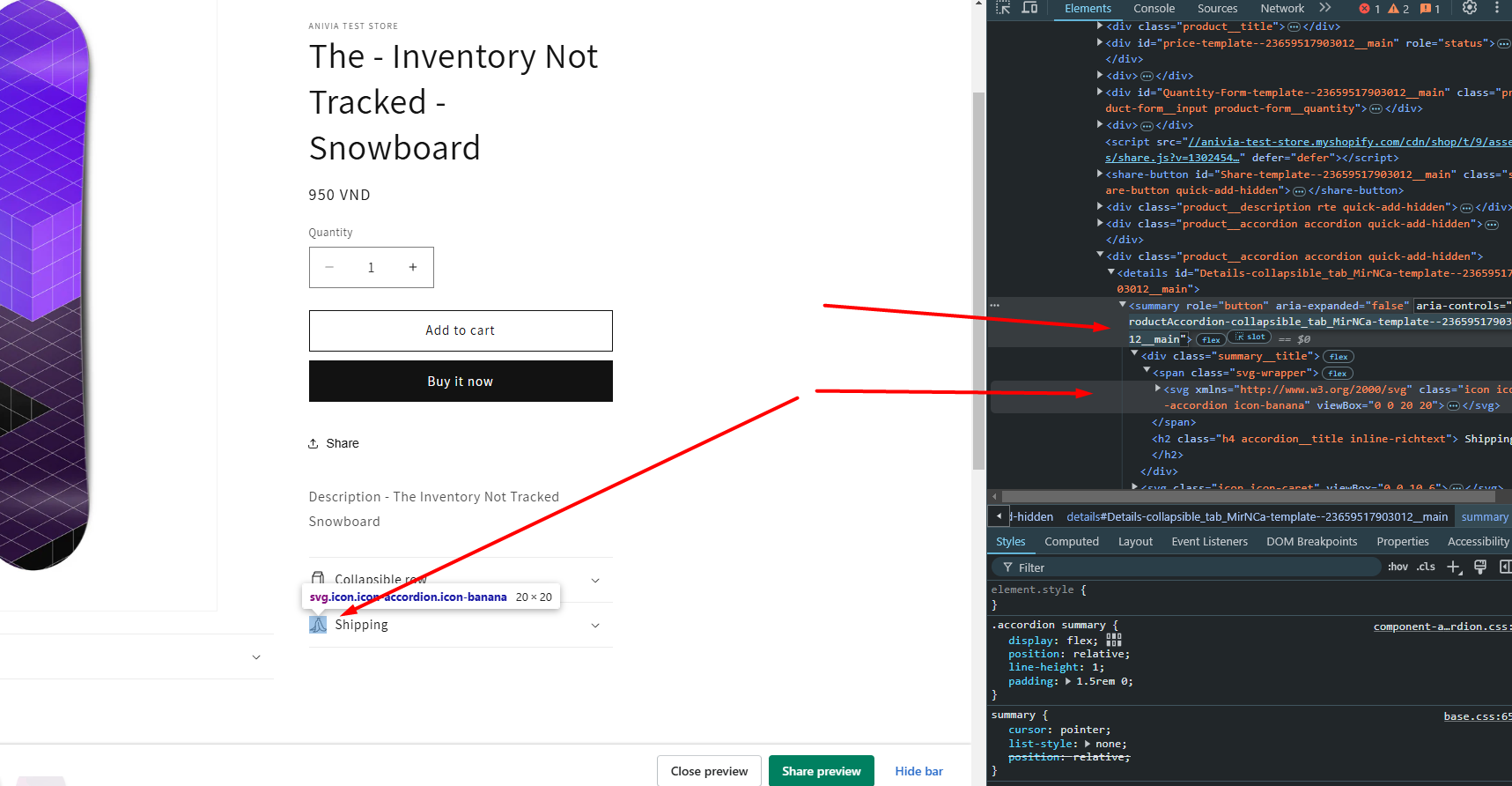Screen dimensions: 1512x786
Task: Switch to the Elements tab
Action: pos(1088,9)
